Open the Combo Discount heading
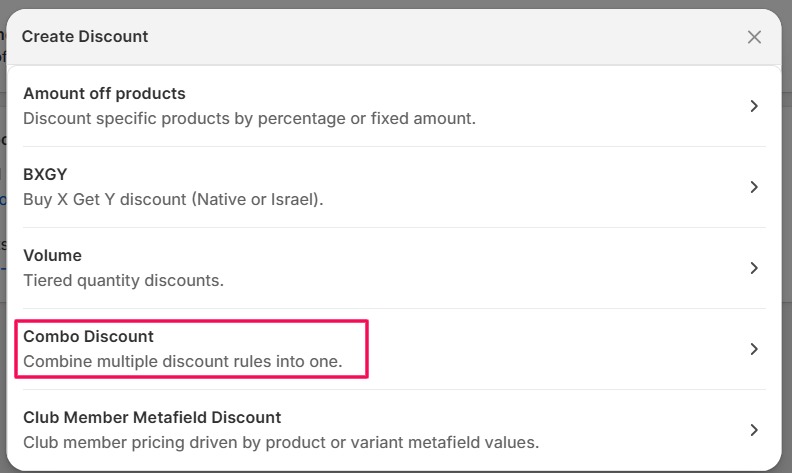 pos(88,336)
